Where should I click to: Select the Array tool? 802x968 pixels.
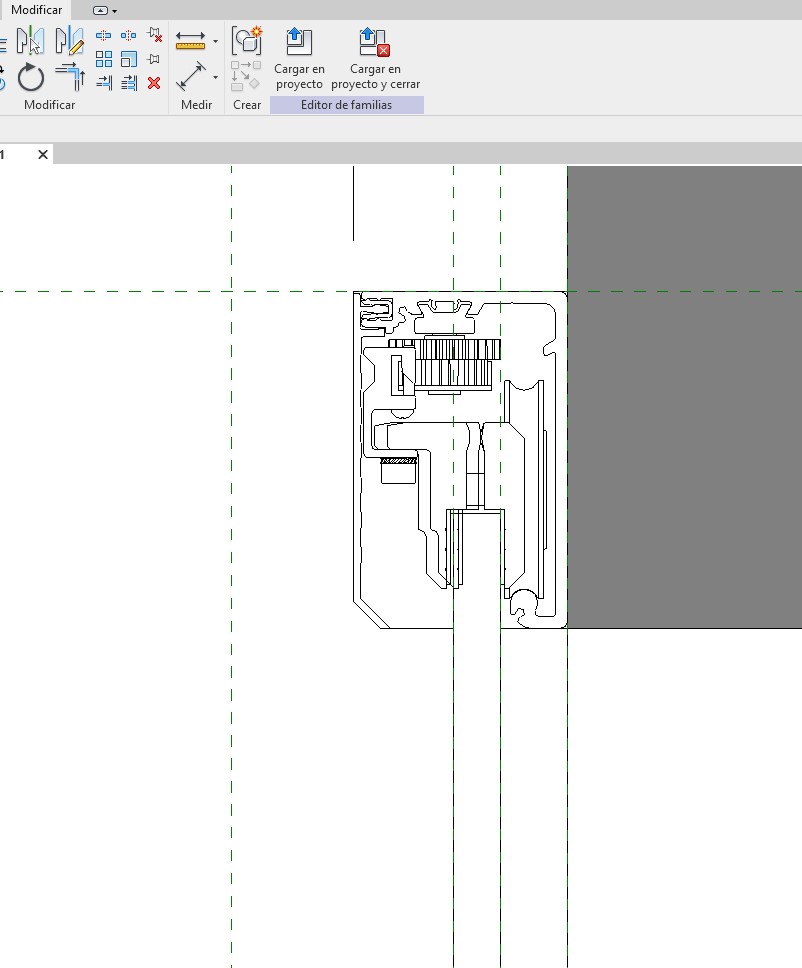point(104,60)
